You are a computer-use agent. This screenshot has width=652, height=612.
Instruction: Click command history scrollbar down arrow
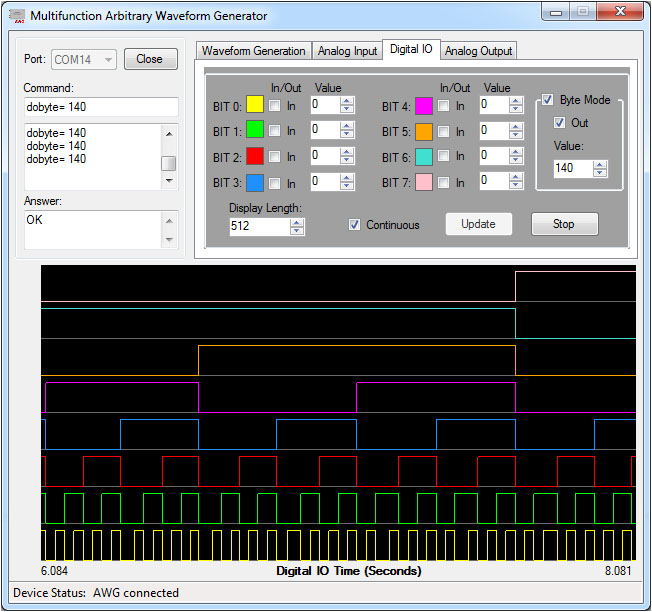[169, 180]
